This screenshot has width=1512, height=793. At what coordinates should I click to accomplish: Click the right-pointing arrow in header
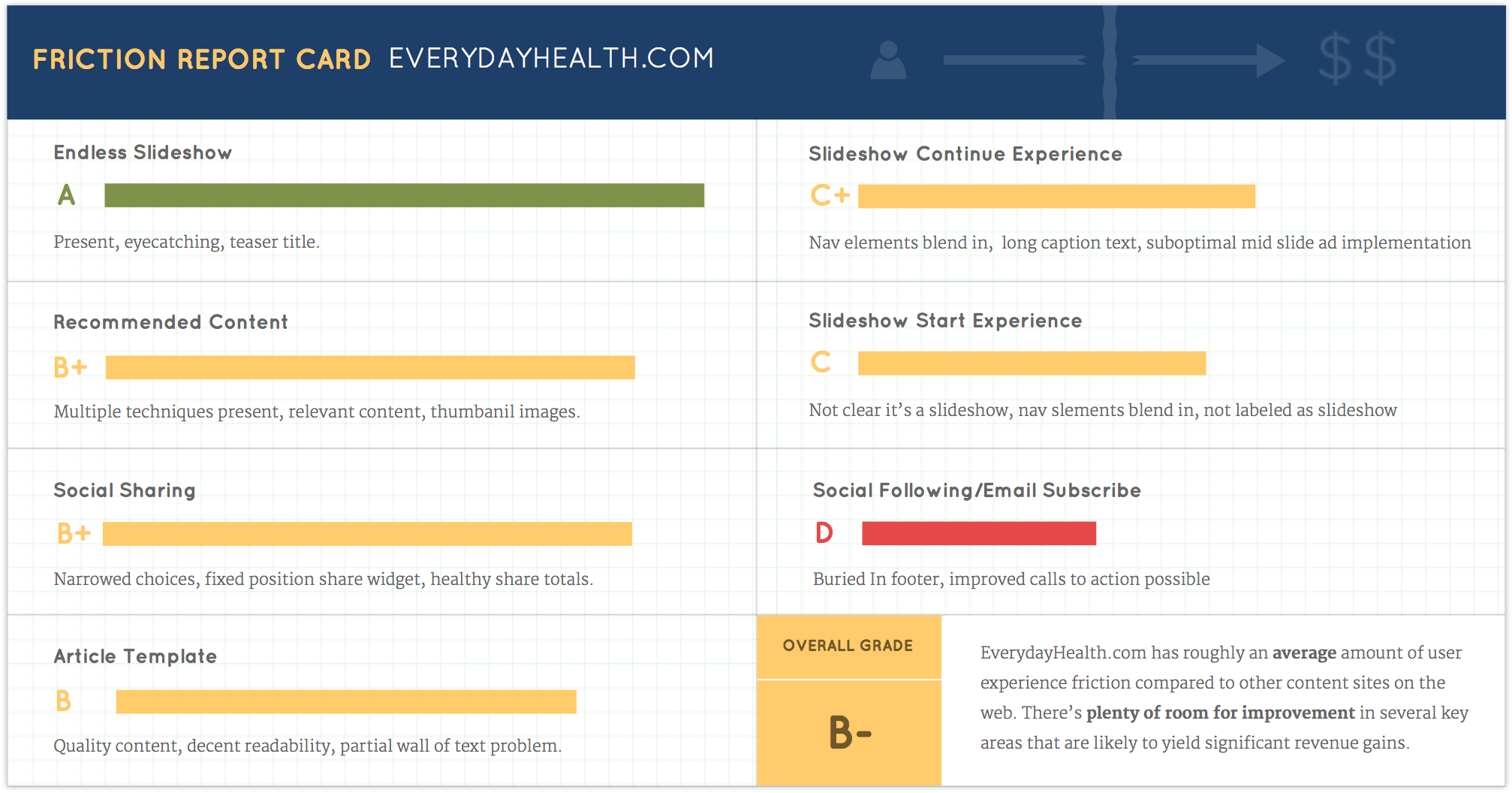coord(1209,60)
